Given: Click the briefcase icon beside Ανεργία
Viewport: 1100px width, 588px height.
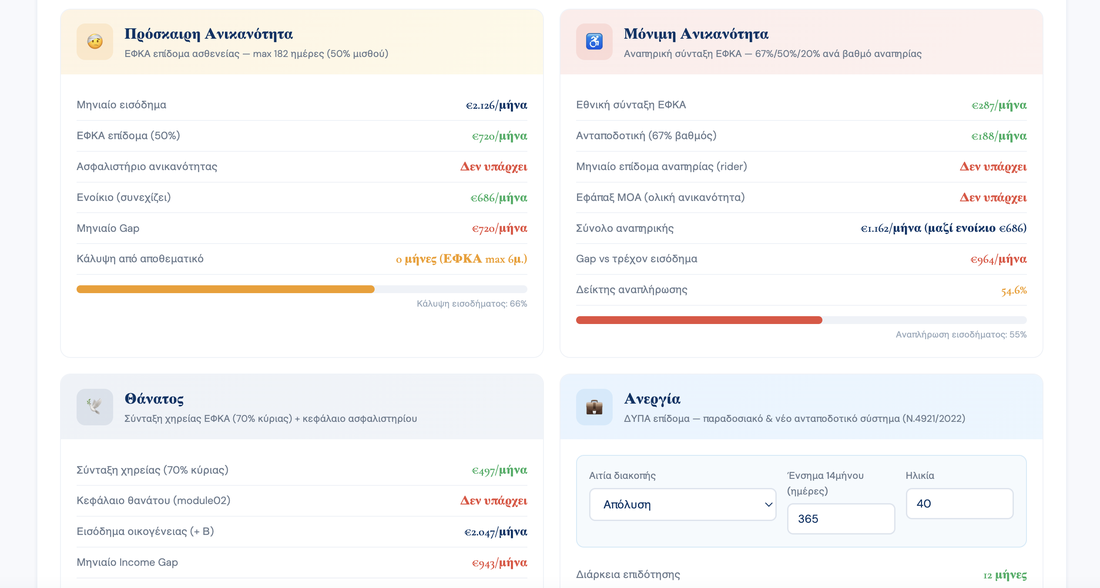Looking at the screenshot, I should click(594, 407).
